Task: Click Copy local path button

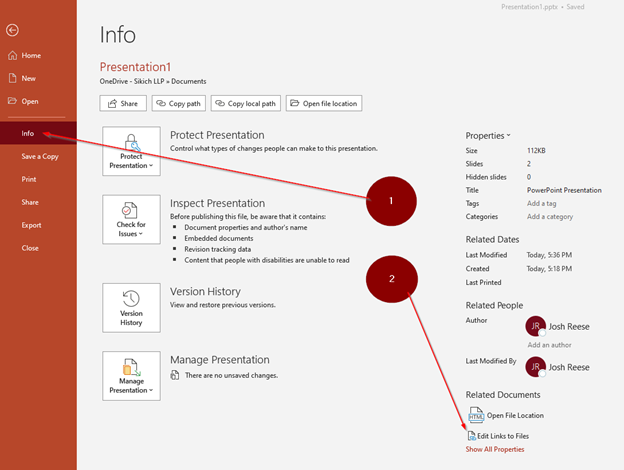Action: [244, 103]
